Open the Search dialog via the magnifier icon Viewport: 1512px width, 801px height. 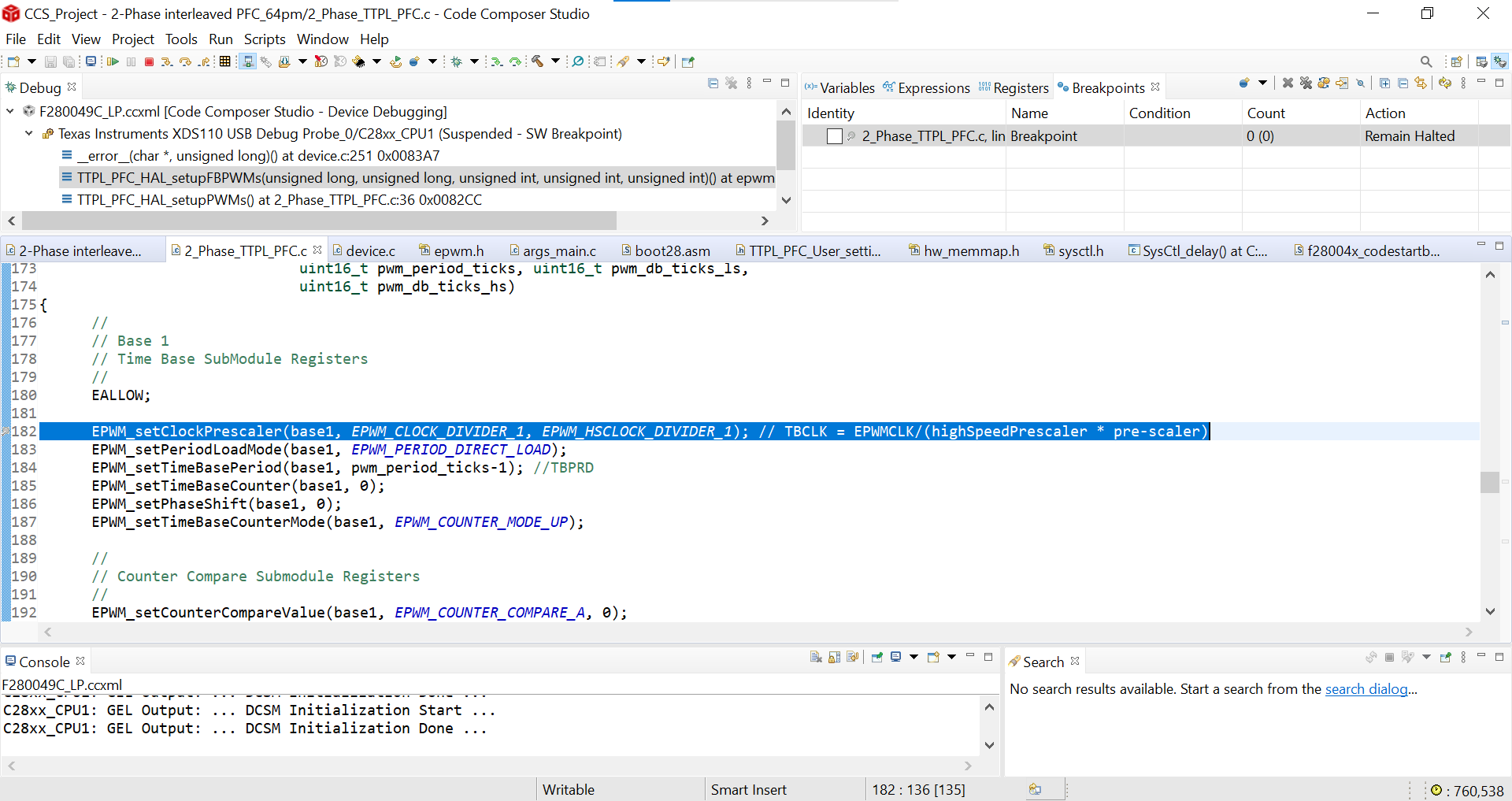click(x=1426, y=61)
